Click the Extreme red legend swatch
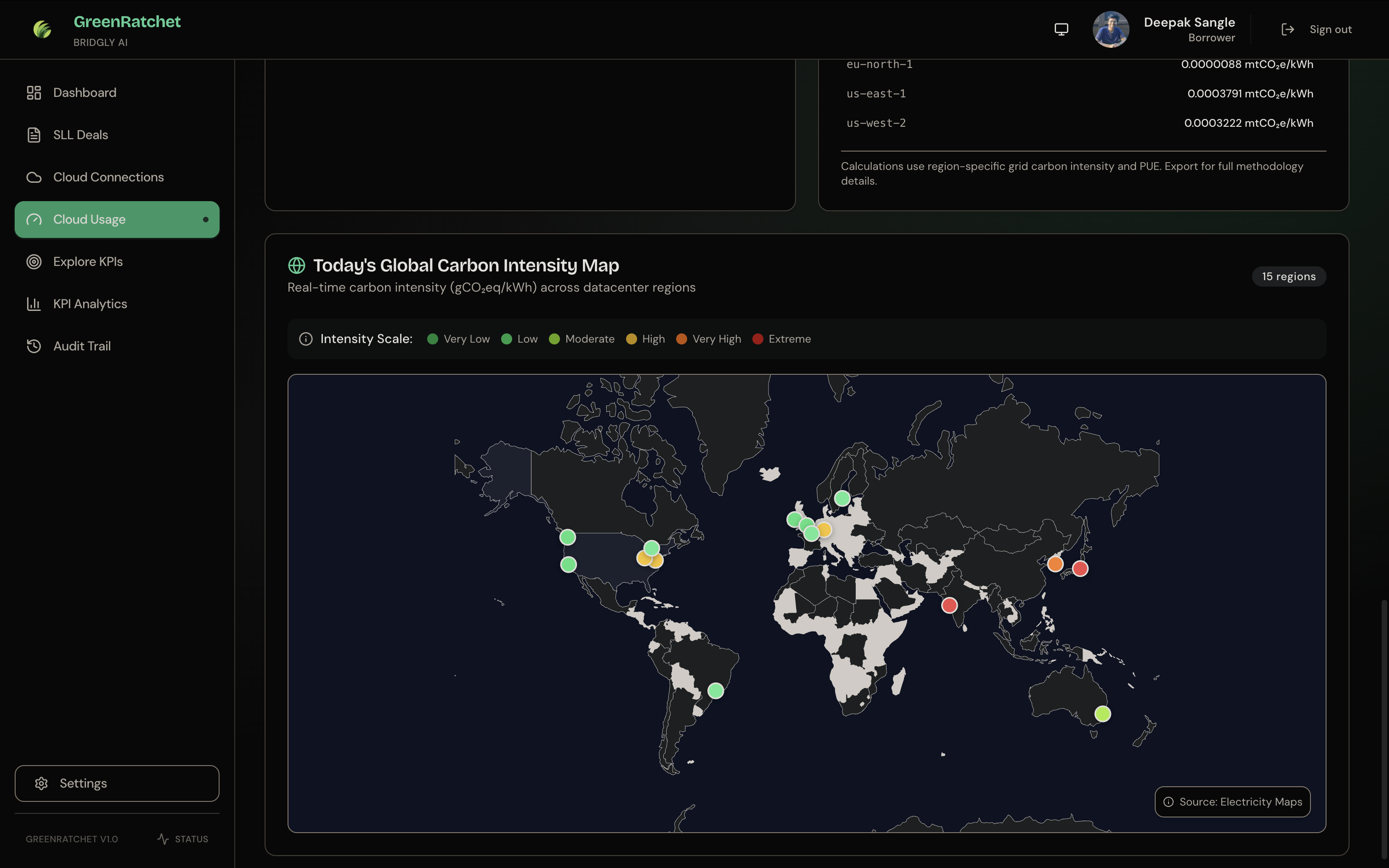 757,339
